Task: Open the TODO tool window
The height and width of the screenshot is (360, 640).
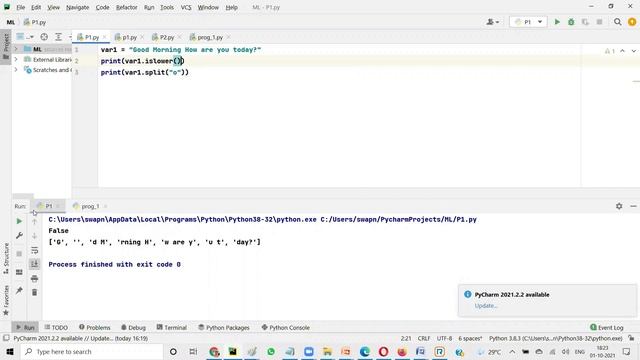Action: (56, 327)
